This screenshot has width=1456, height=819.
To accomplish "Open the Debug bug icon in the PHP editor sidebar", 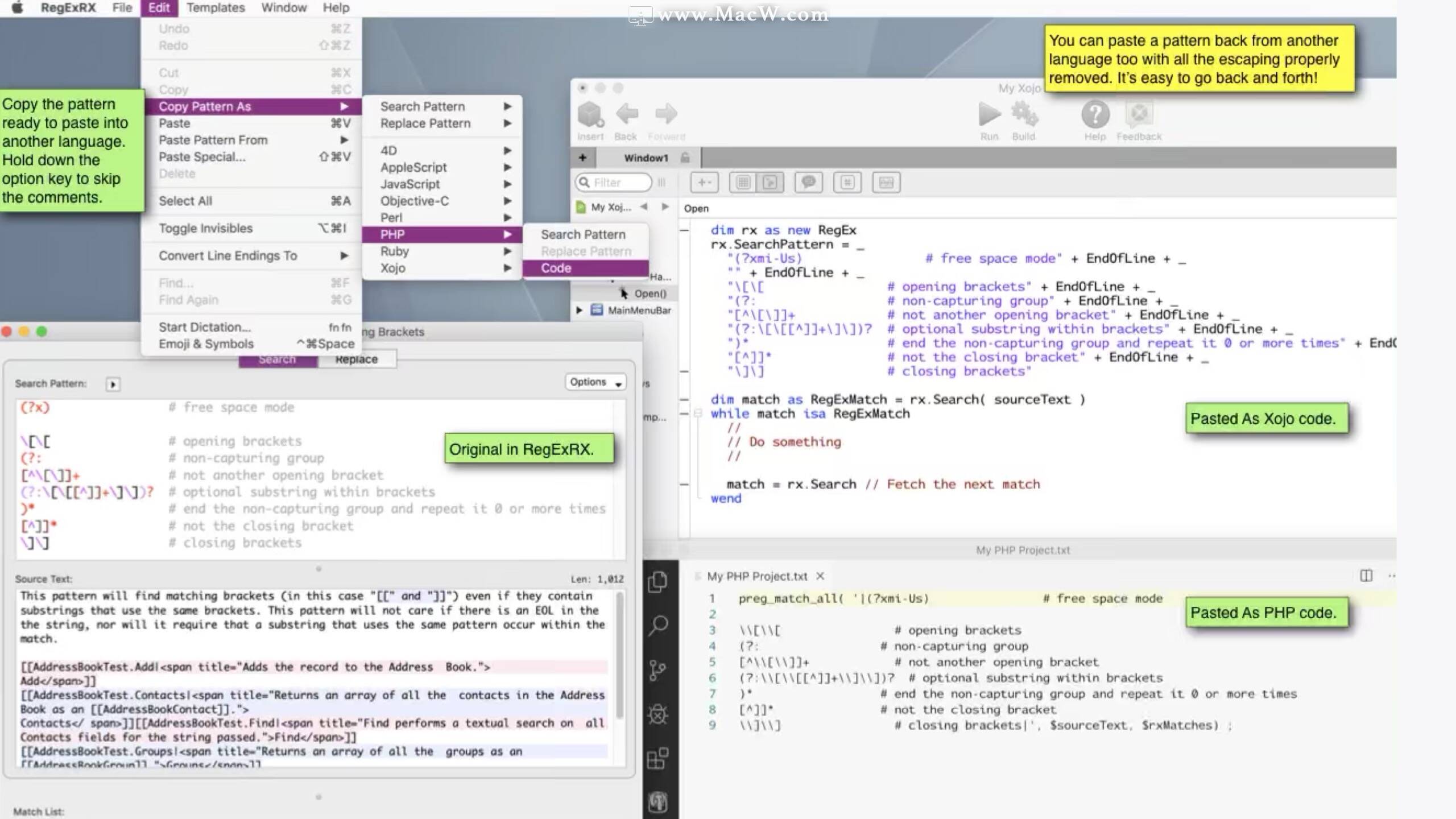I will click(658, 714).
